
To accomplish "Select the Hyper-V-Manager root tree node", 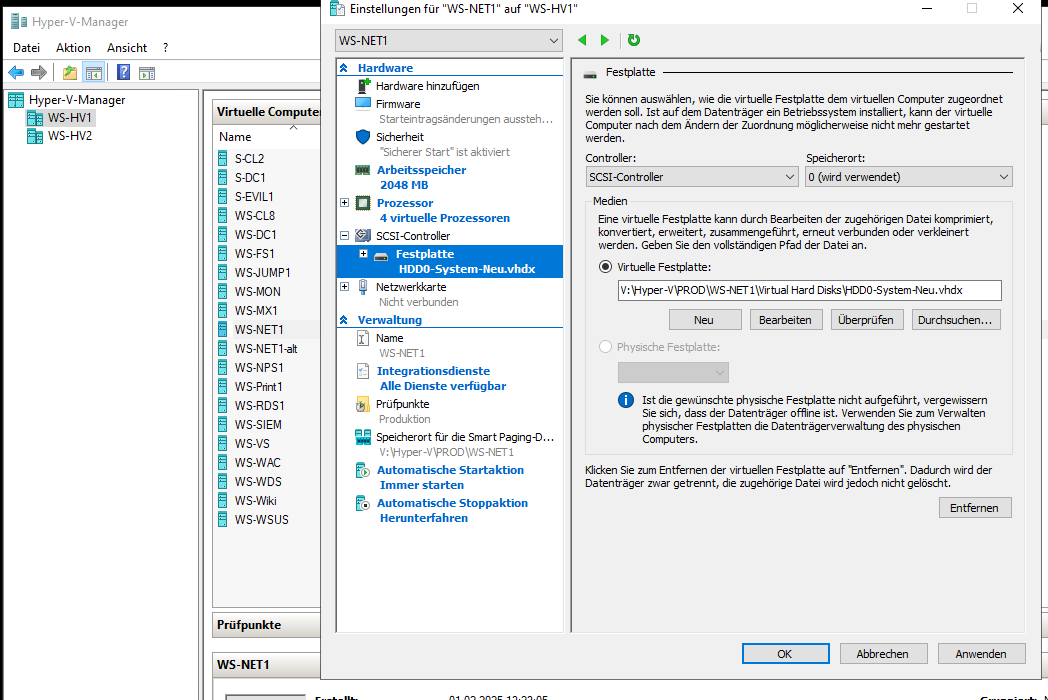I will click(77, 100).
